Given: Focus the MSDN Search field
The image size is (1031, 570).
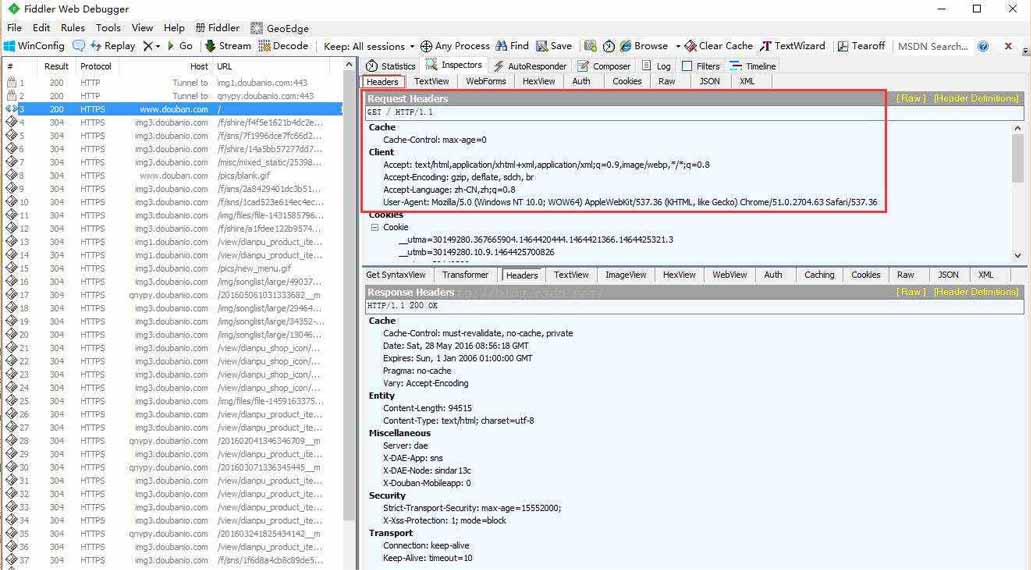Looking at the screenshot, I should click(933, 46).
